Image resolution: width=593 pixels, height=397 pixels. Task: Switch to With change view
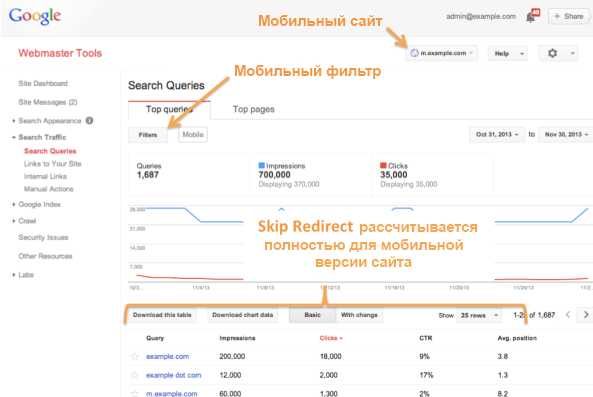point(359,315)
